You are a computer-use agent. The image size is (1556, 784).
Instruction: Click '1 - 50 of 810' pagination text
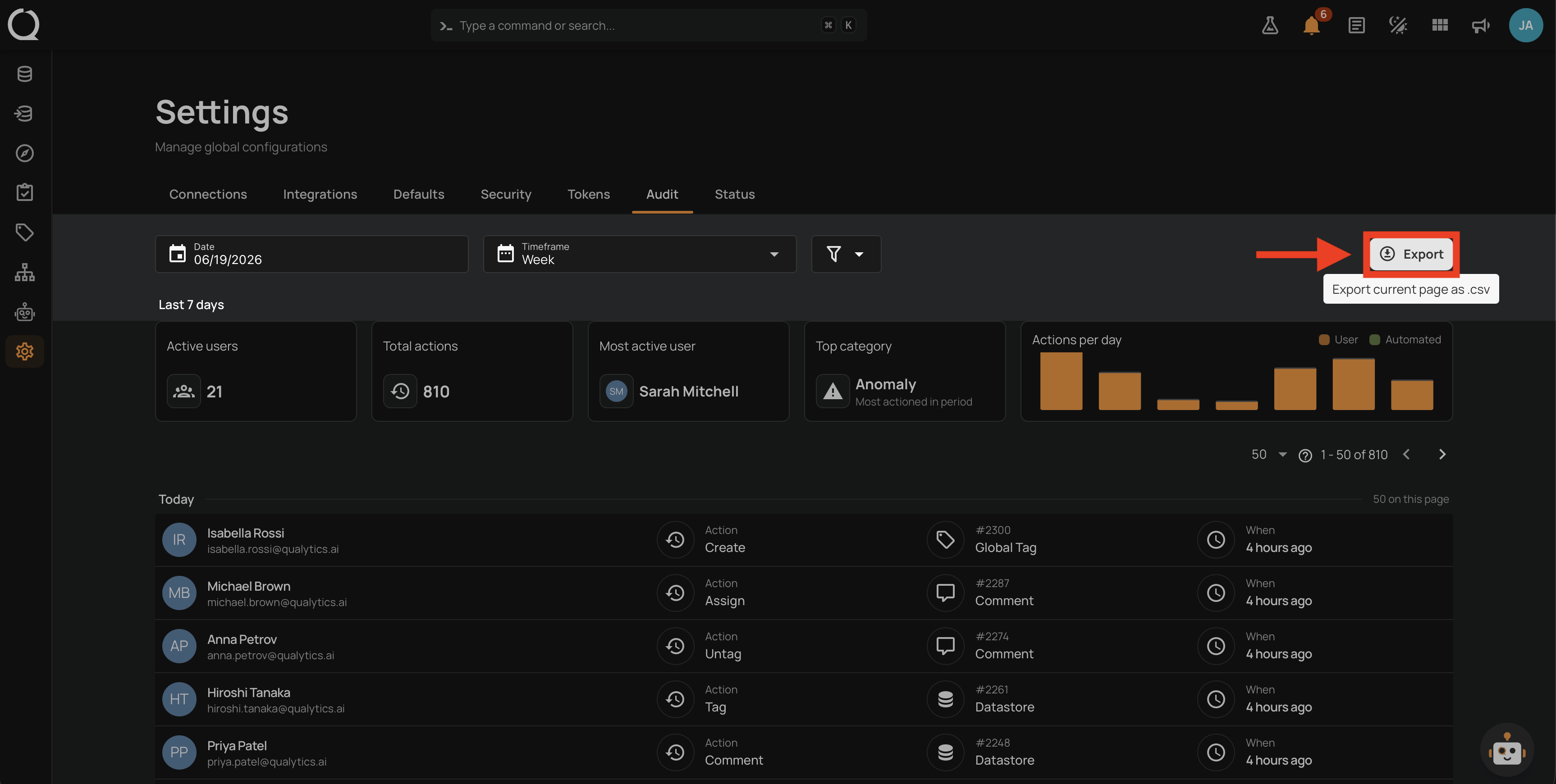pos(1354,454)
